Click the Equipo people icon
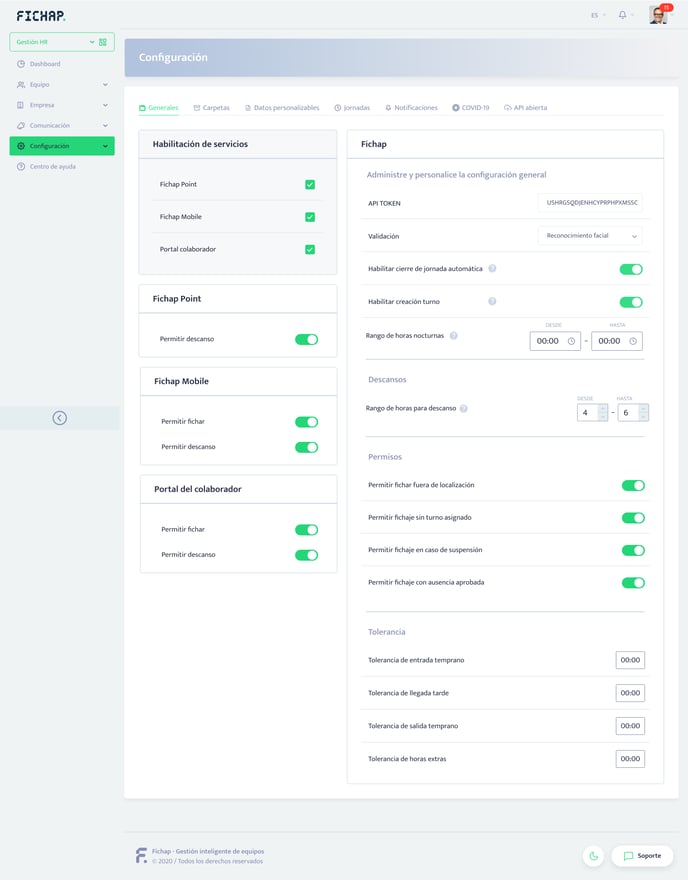The height and width of the screenshot is (880, 688). click(21, 85)
